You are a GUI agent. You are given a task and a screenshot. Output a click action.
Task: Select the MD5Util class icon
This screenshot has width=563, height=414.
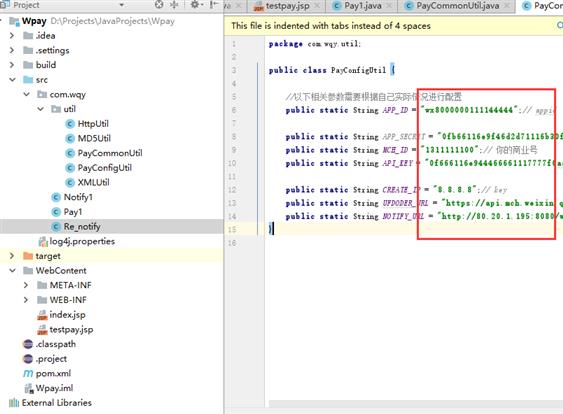[x=70, y=139]
